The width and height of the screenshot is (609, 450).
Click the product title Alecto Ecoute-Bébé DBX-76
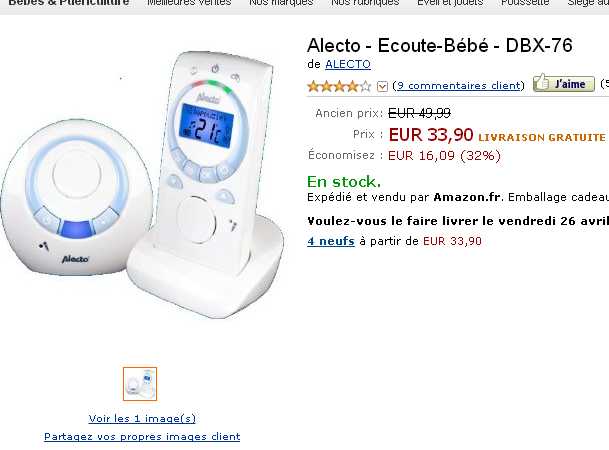click(440, 46)
